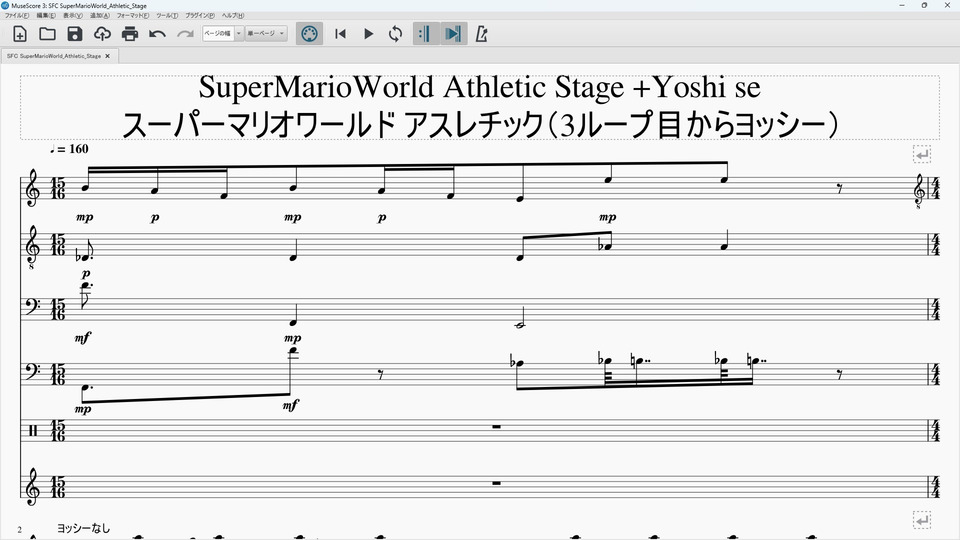Toggle MIDI input button
This screenshot has height=540, width=960.
pyautogui.click(x=309, y=34)
